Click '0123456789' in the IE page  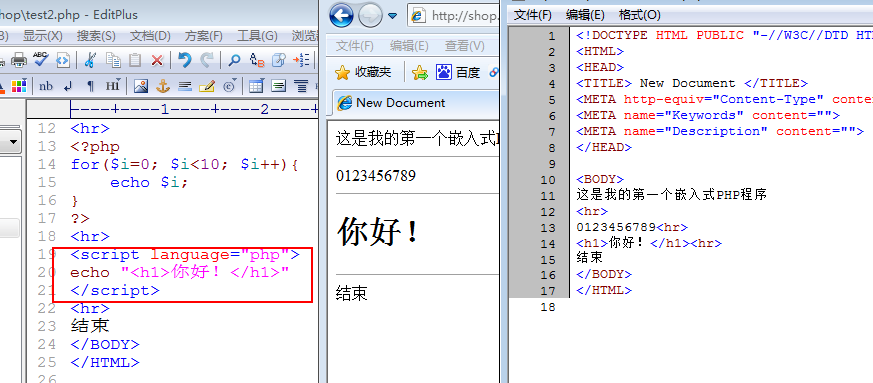376,176
